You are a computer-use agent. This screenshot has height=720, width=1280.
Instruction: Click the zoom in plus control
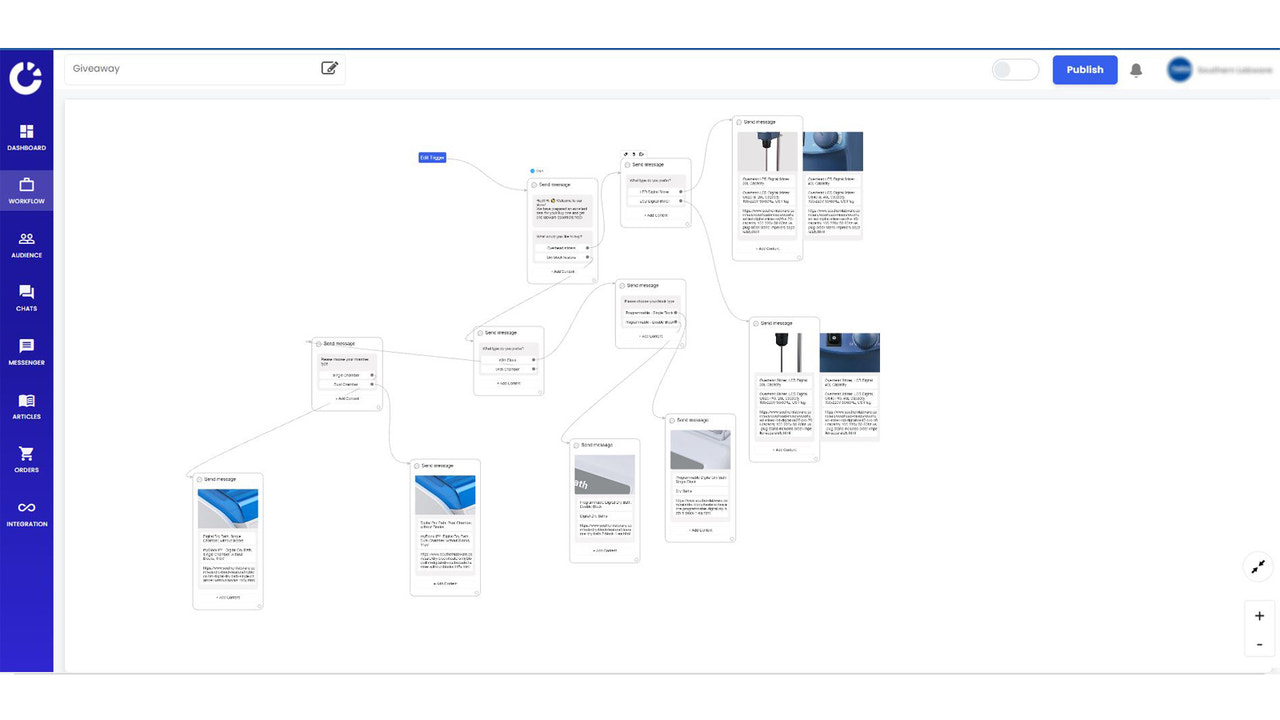pos(1259,615)
